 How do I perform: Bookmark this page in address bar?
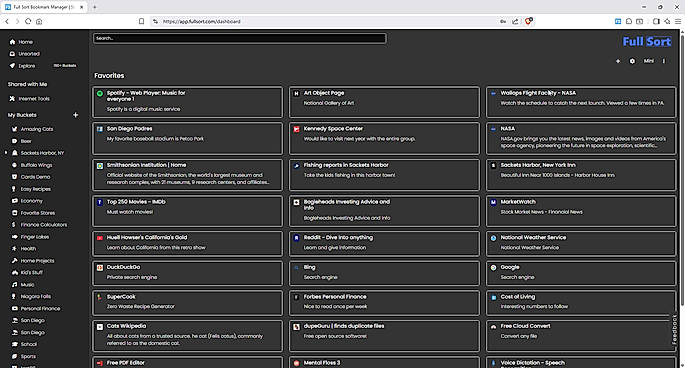pos(141,21)
